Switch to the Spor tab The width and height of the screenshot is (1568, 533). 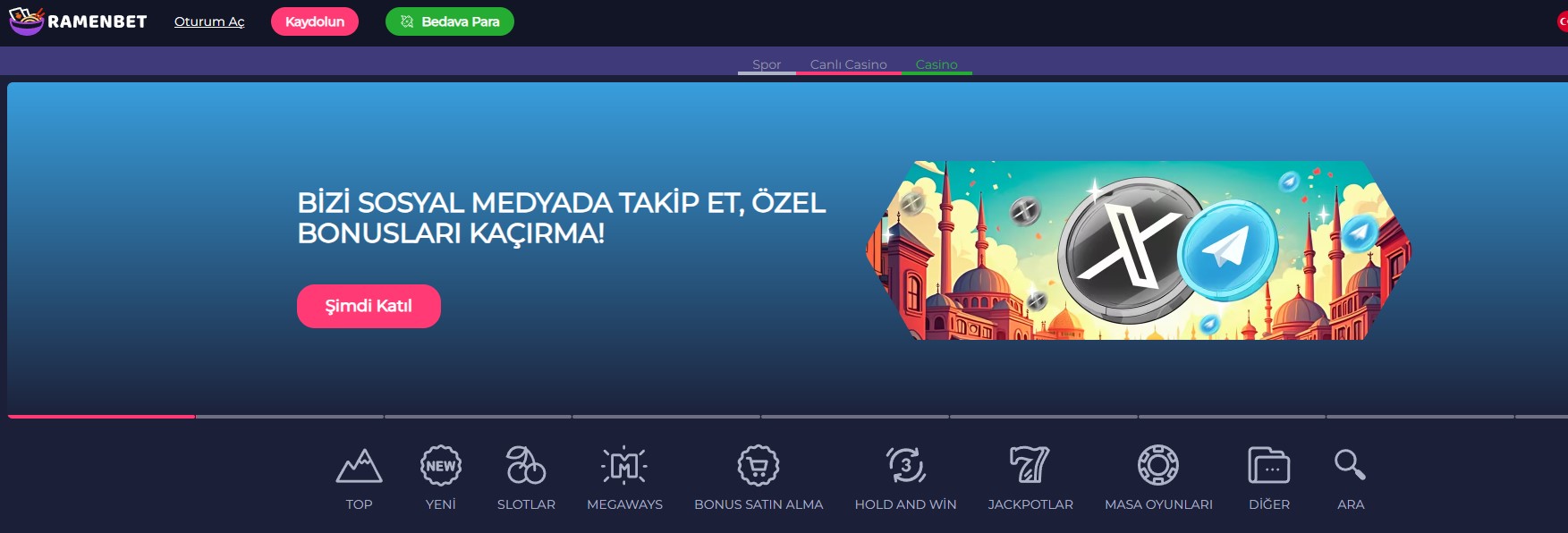(767, 64)
